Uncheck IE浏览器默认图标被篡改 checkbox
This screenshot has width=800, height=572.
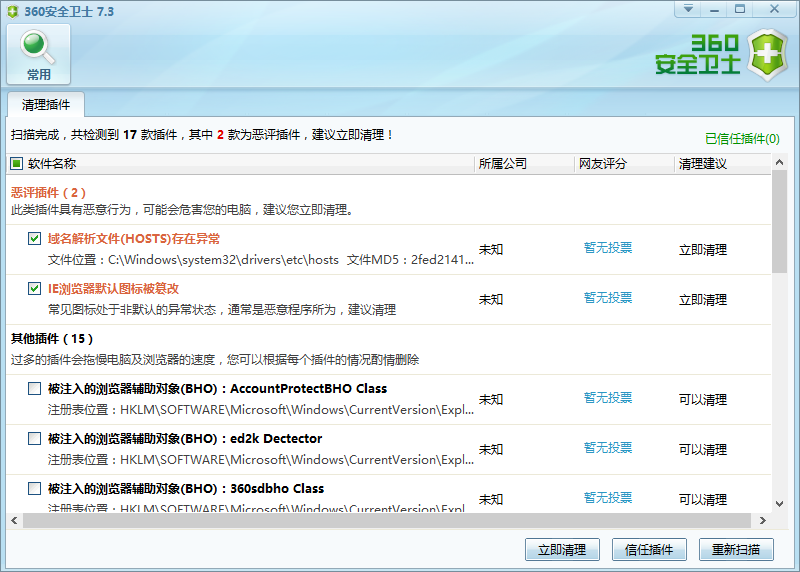coord(35,289)
